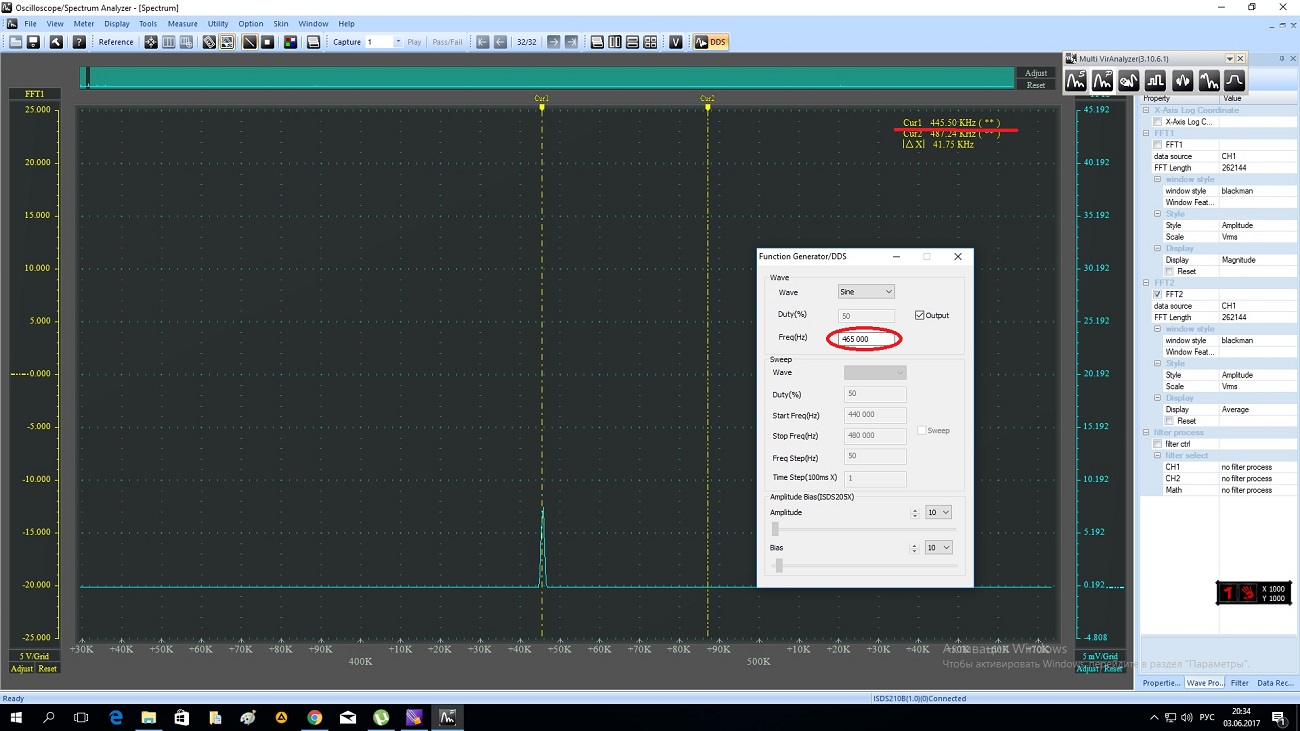This screenshot has height=731, width=1300.
Task: Collapse the FFT2 property group
Action: (1147, 283)
